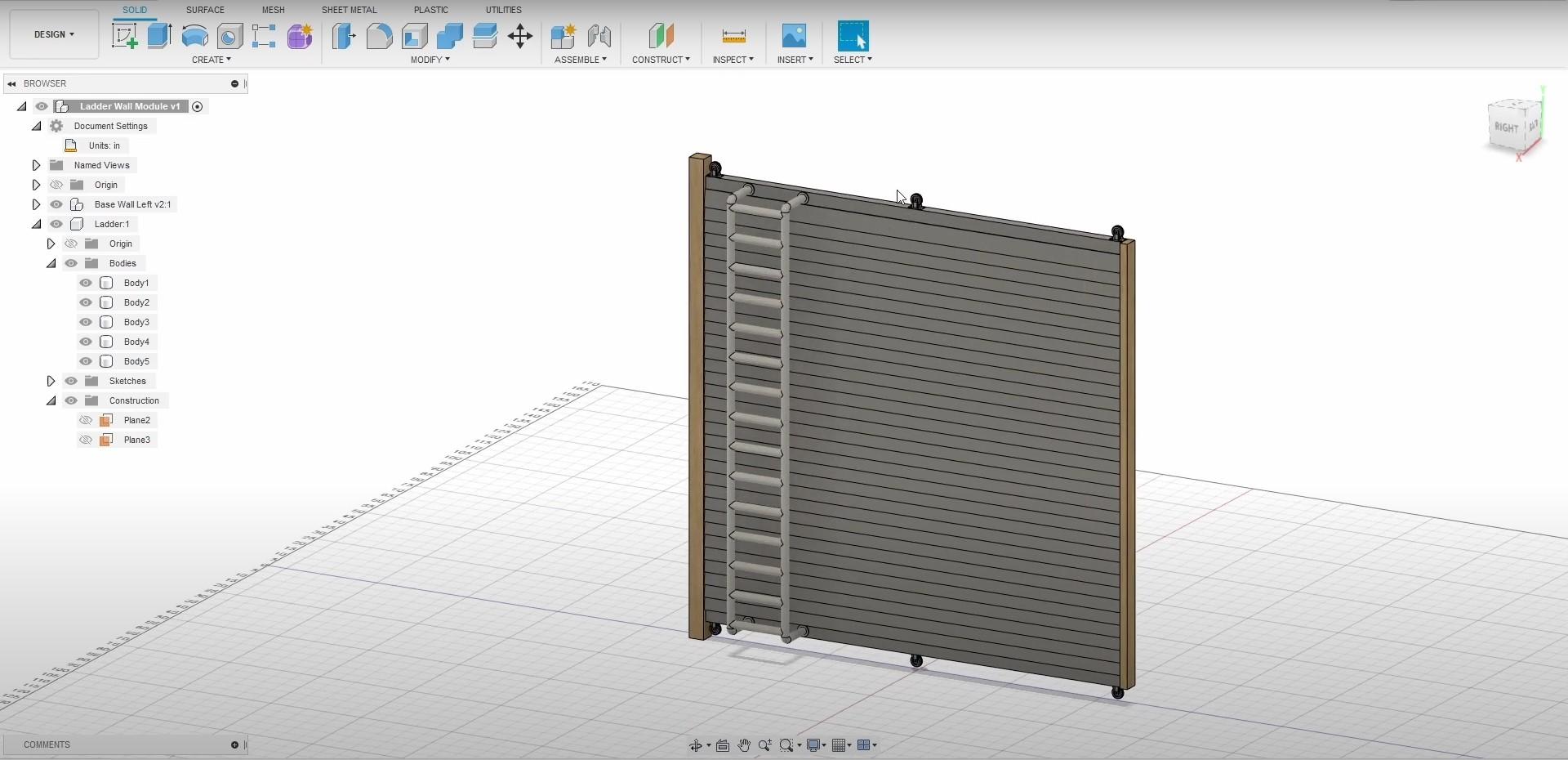
Task: Click the Orbit tool in navigation bar
Action: 695,745
